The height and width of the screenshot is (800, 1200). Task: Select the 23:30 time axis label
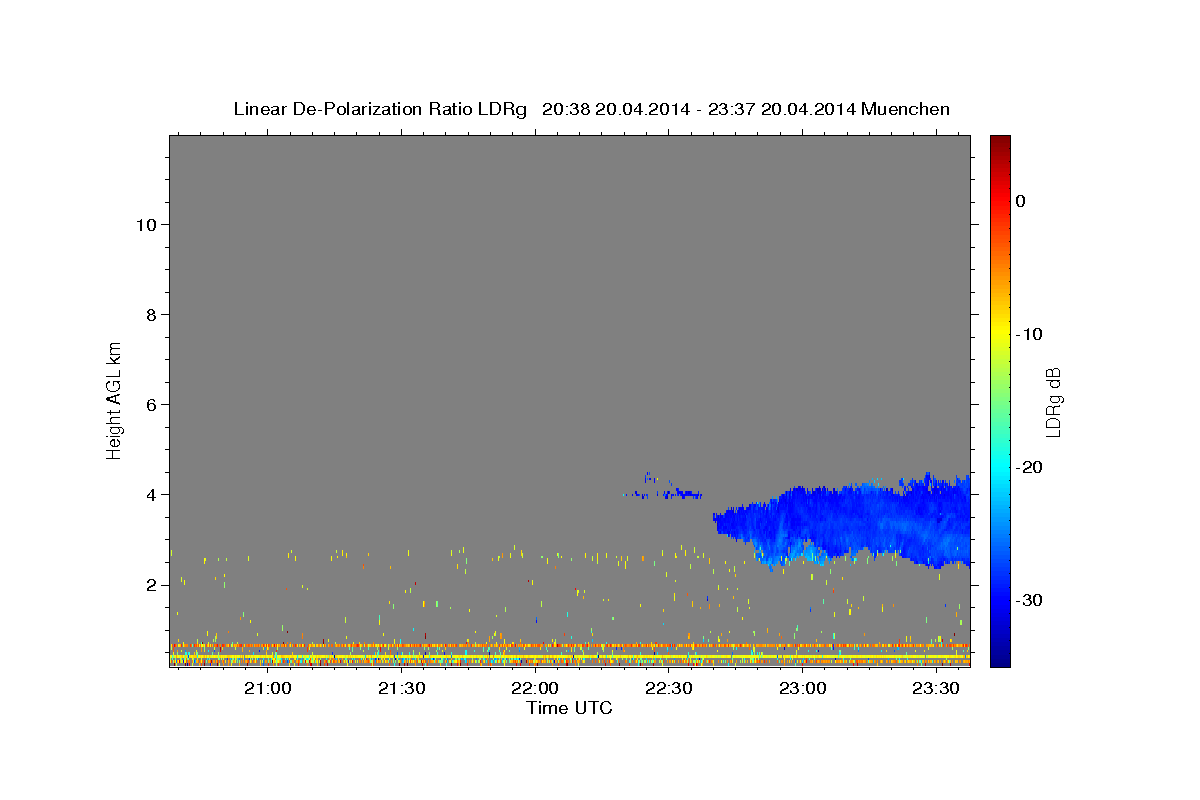936,688
